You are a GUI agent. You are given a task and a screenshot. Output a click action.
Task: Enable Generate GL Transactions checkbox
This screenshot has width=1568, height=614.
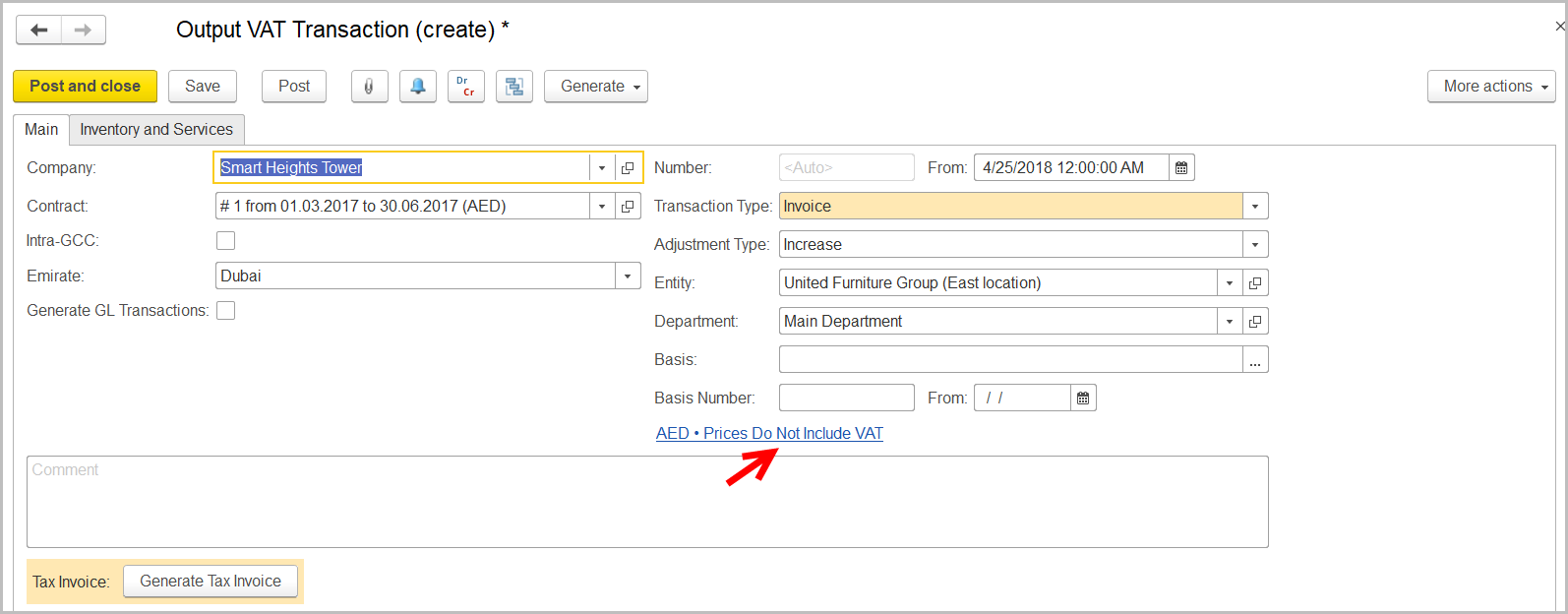click(x=226, y=311)
